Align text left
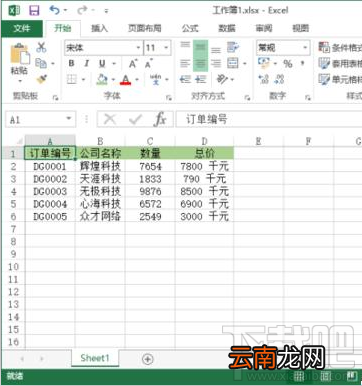This screenshot has width=362, height=386. pyautogui.click(x=185, y=63)
